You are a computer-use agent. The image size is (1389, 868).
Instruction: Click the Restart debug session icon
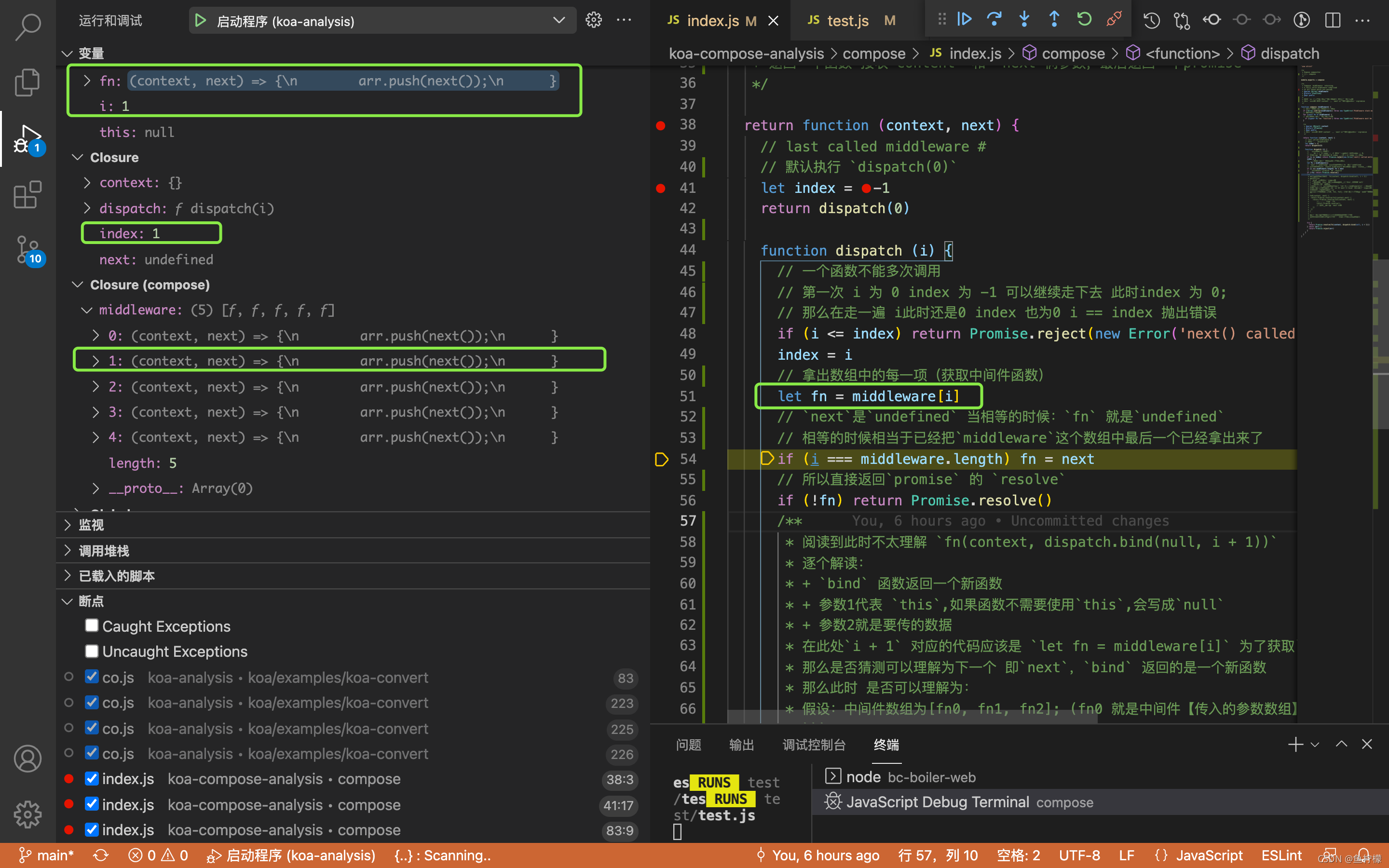click(1084, 19)
